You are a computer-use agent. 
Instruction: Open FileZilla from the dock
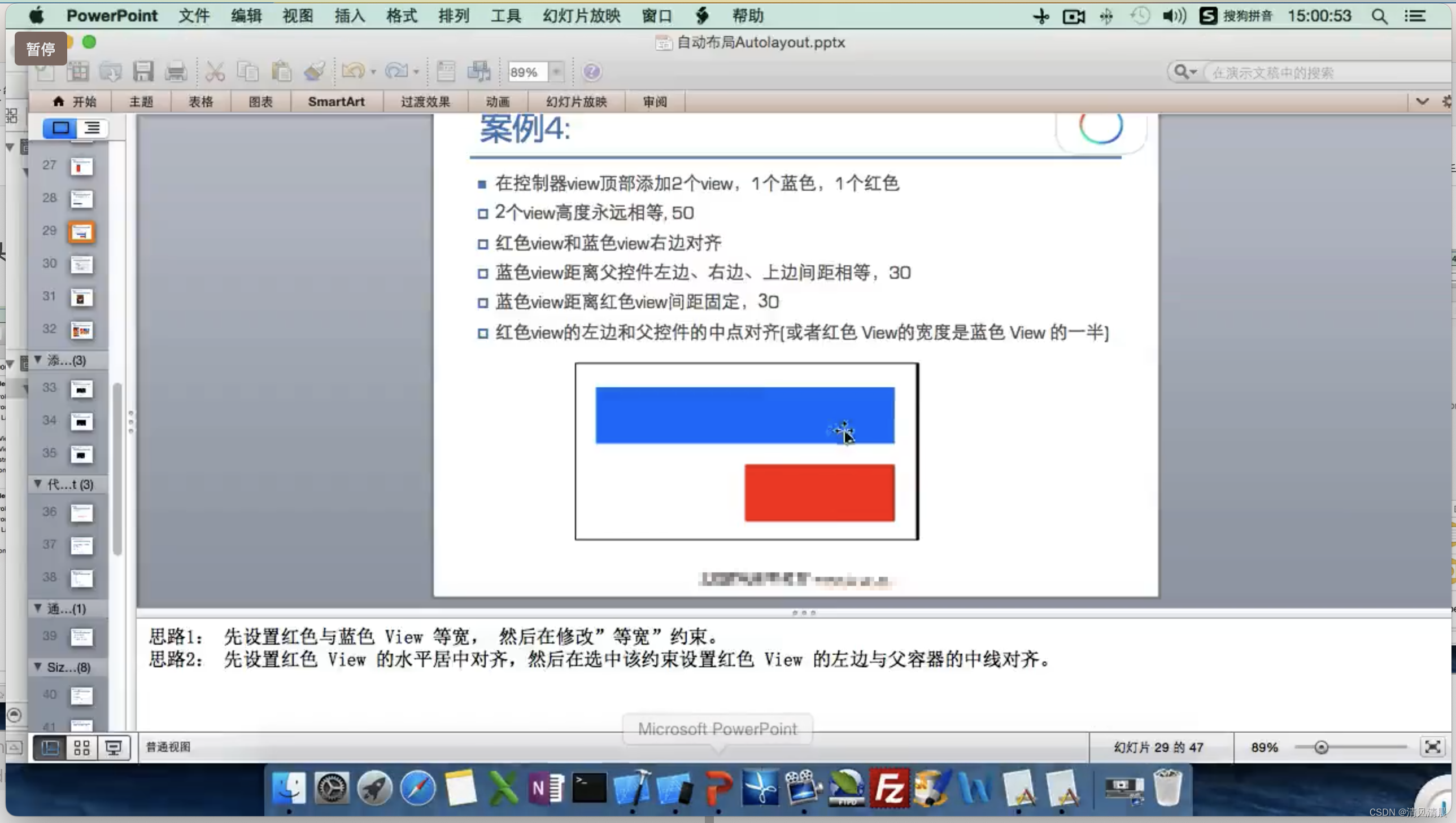(x=890, y=788)
